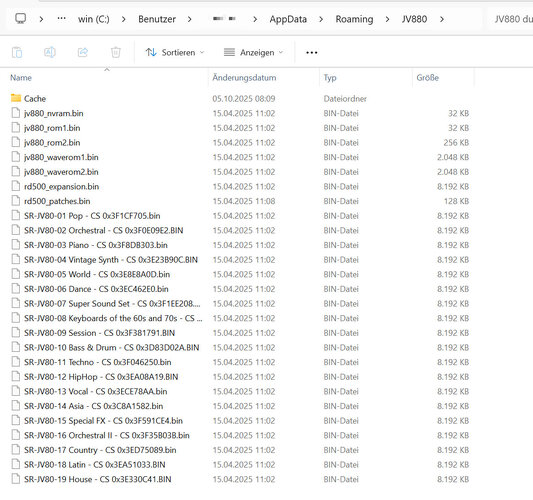Open the hidden path ellipsis in breadcrumb
Screen dimensions: 533x500
(62, 19)
